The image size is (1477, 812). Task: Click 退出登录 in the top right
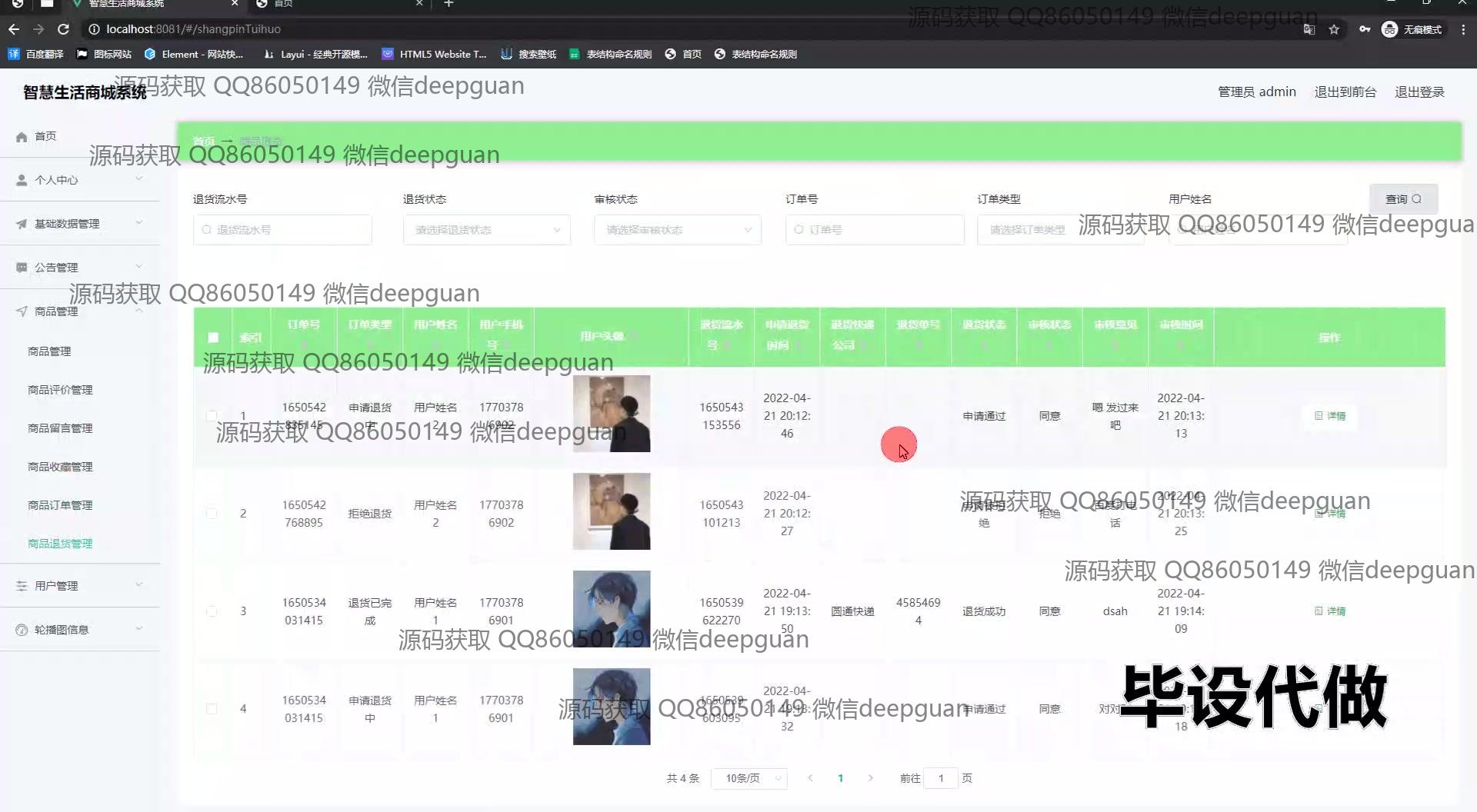1419,92
